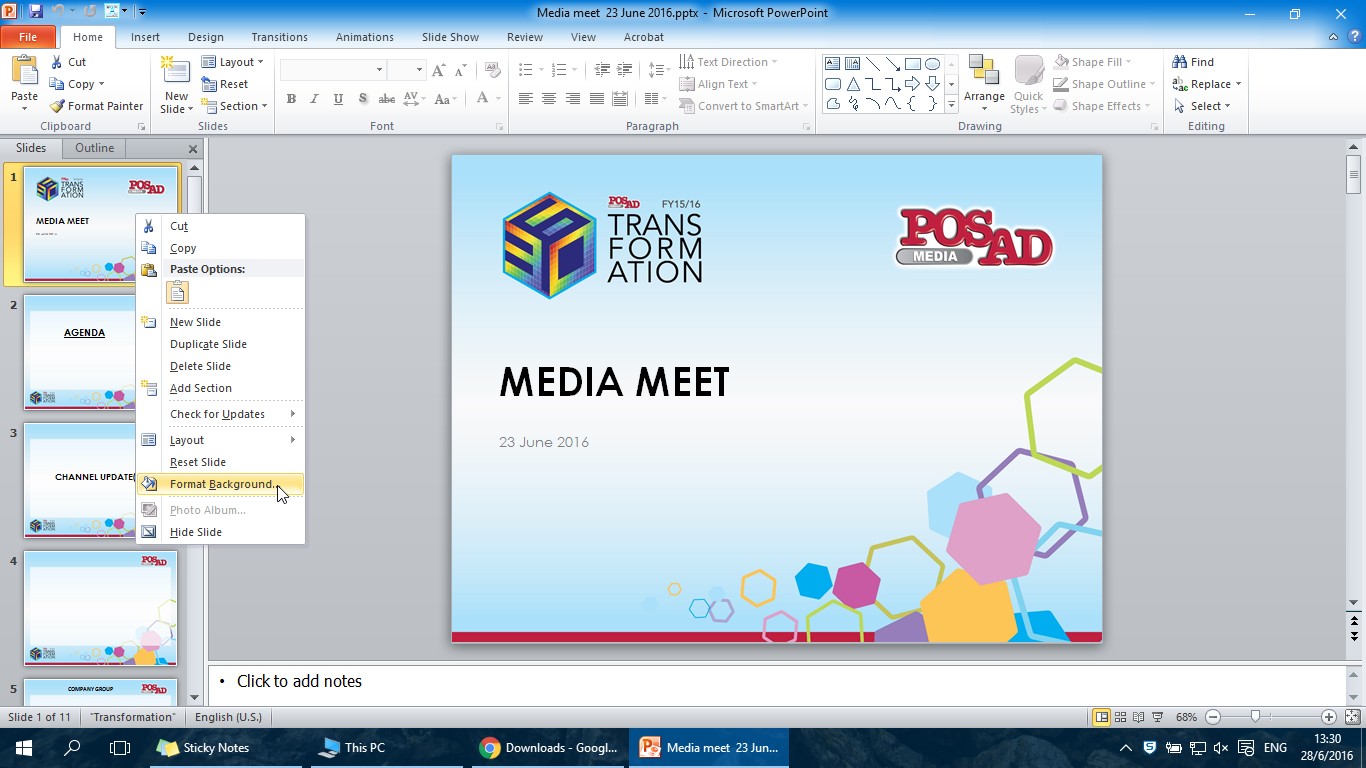Choose Add Section from context menu

(221, 388)
